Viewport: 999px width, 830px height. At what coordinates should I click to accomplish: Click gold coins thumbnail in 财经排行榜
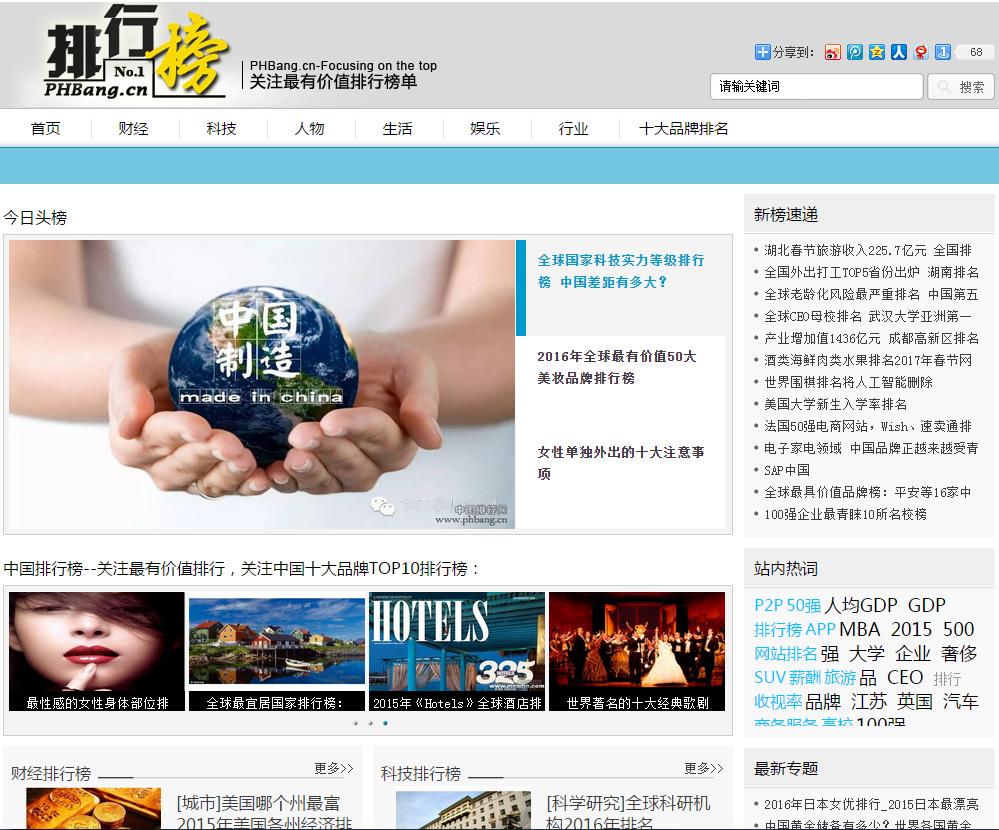[x=94, y=809]
